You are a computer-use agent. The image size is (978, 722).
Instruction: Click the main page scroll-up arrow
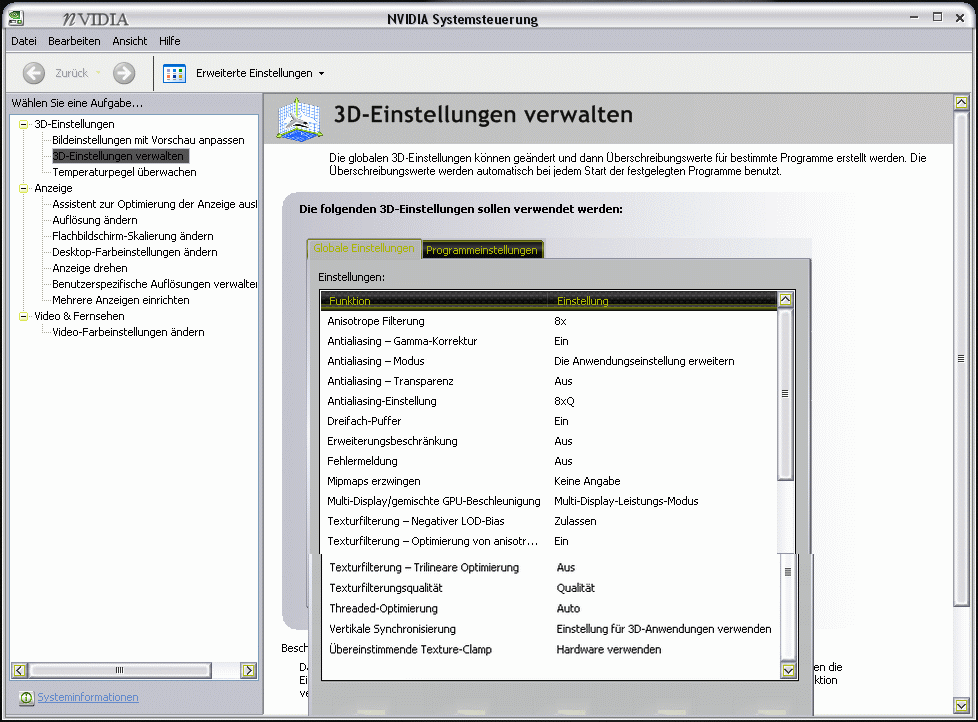[x=961, y=102]
